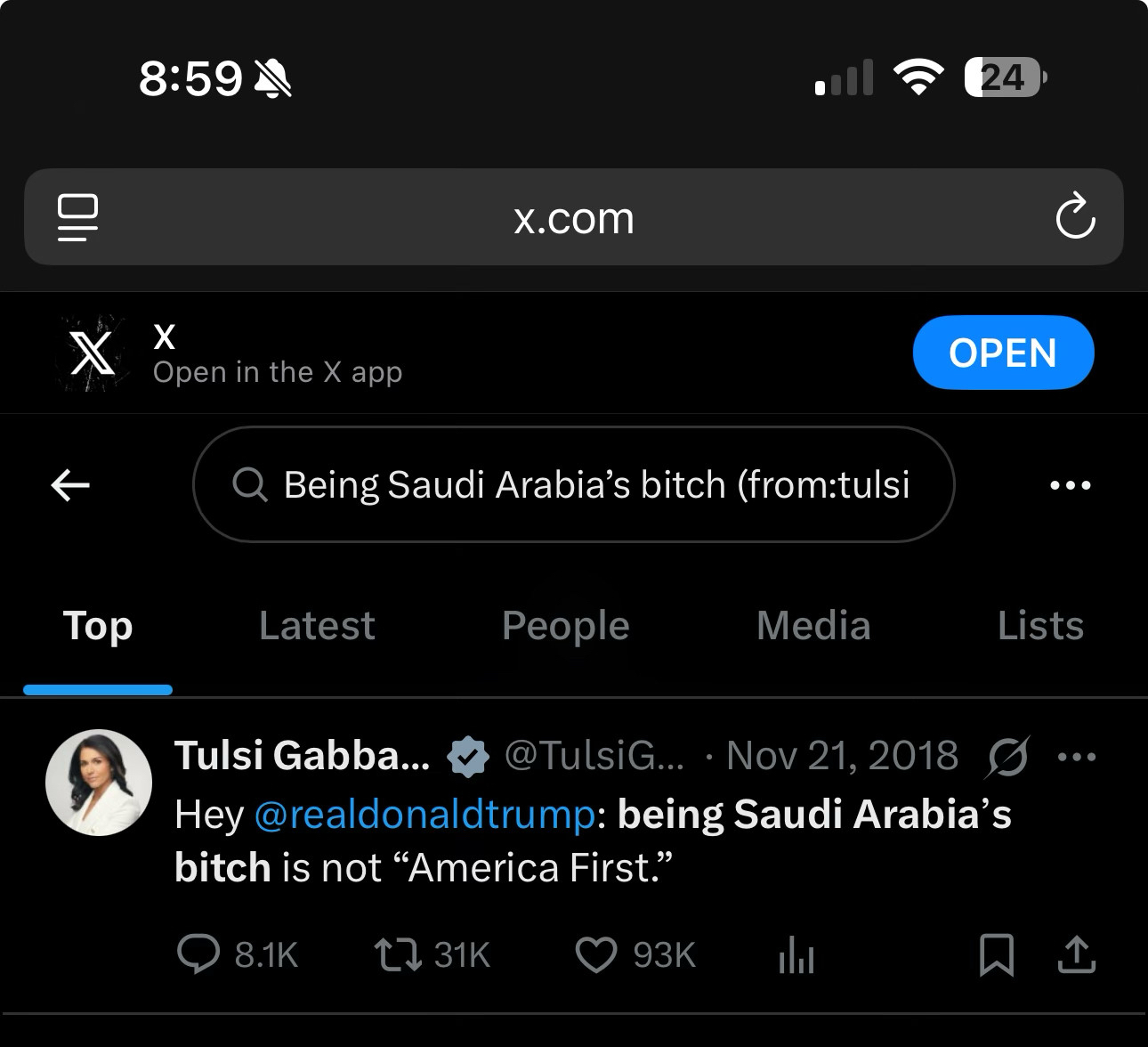Open the Grok slash-circle icon on the post
The height and width of the screenshot is (1047, 1148).
pyautogui.click(x=1008, y=757)
